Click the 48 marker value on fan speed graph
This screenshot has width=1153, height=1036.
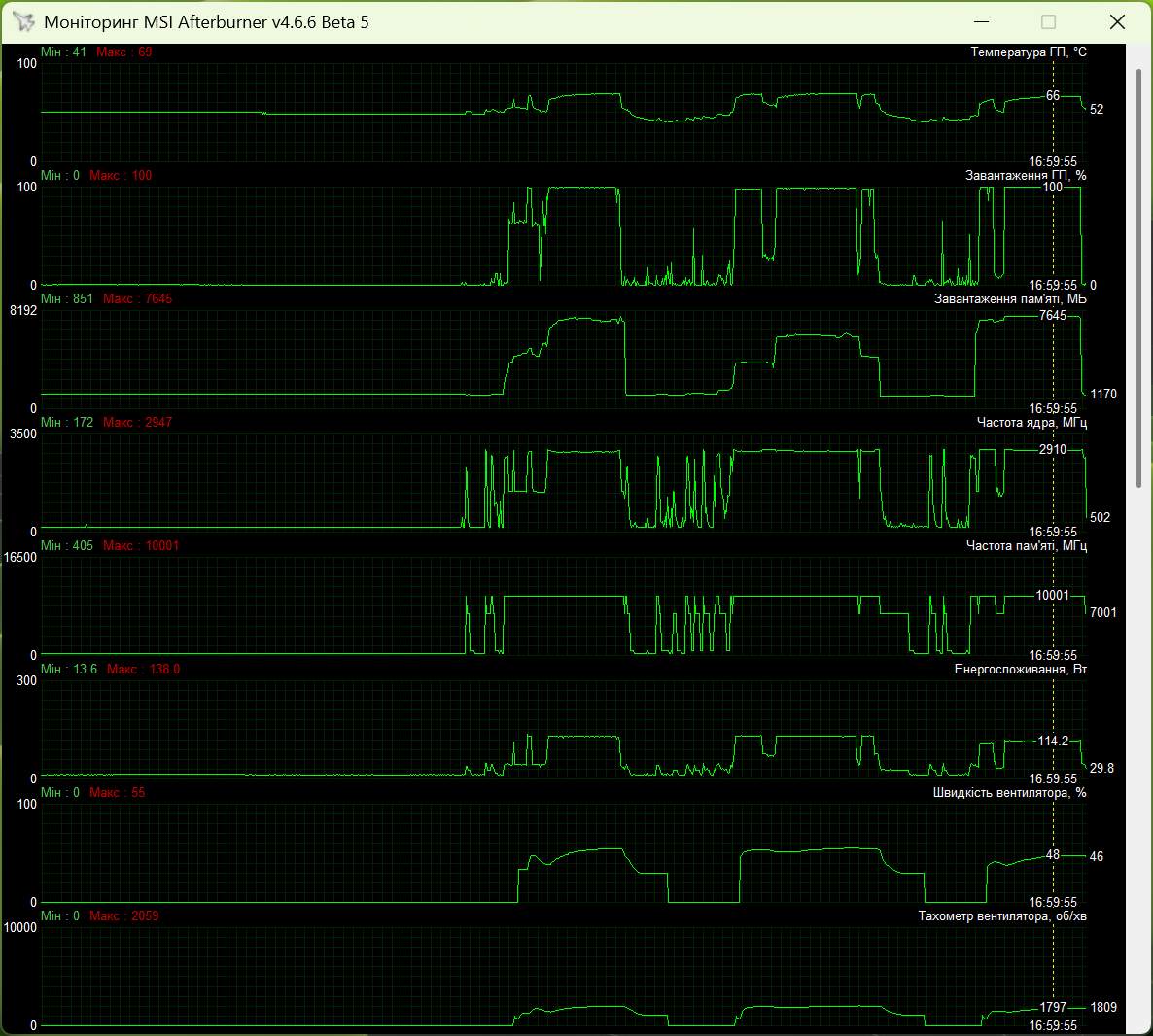1053,856
